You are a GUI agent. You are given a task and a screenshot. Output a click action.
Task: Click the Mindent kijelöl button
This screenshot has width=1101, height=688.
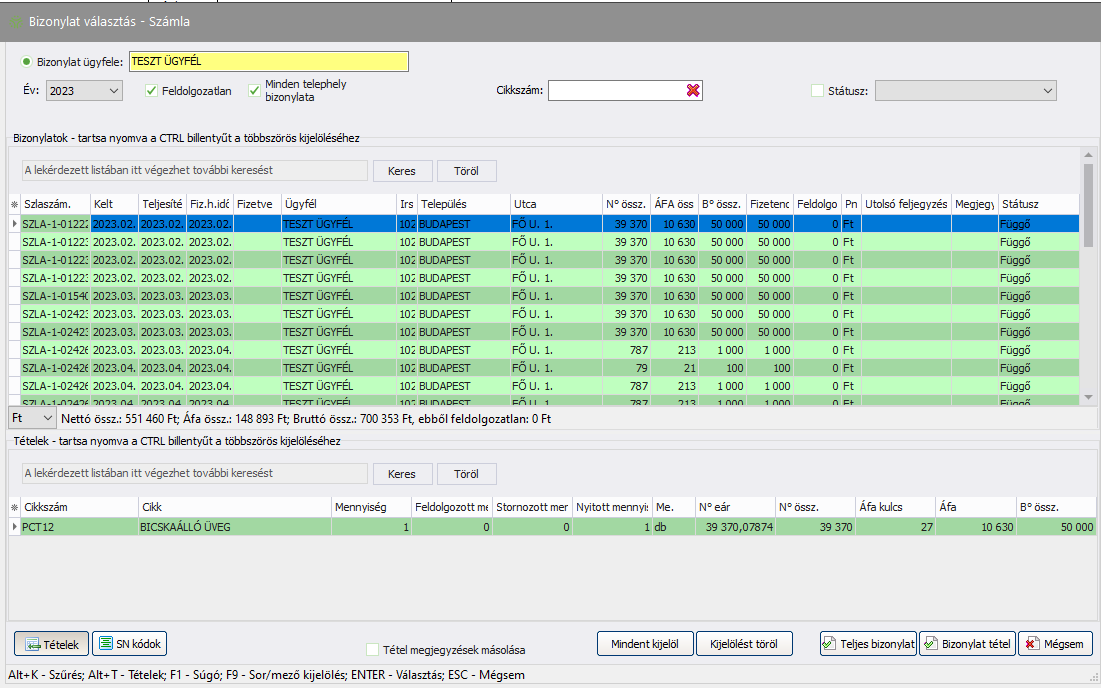pyautogui.click(x=644, y=644)
